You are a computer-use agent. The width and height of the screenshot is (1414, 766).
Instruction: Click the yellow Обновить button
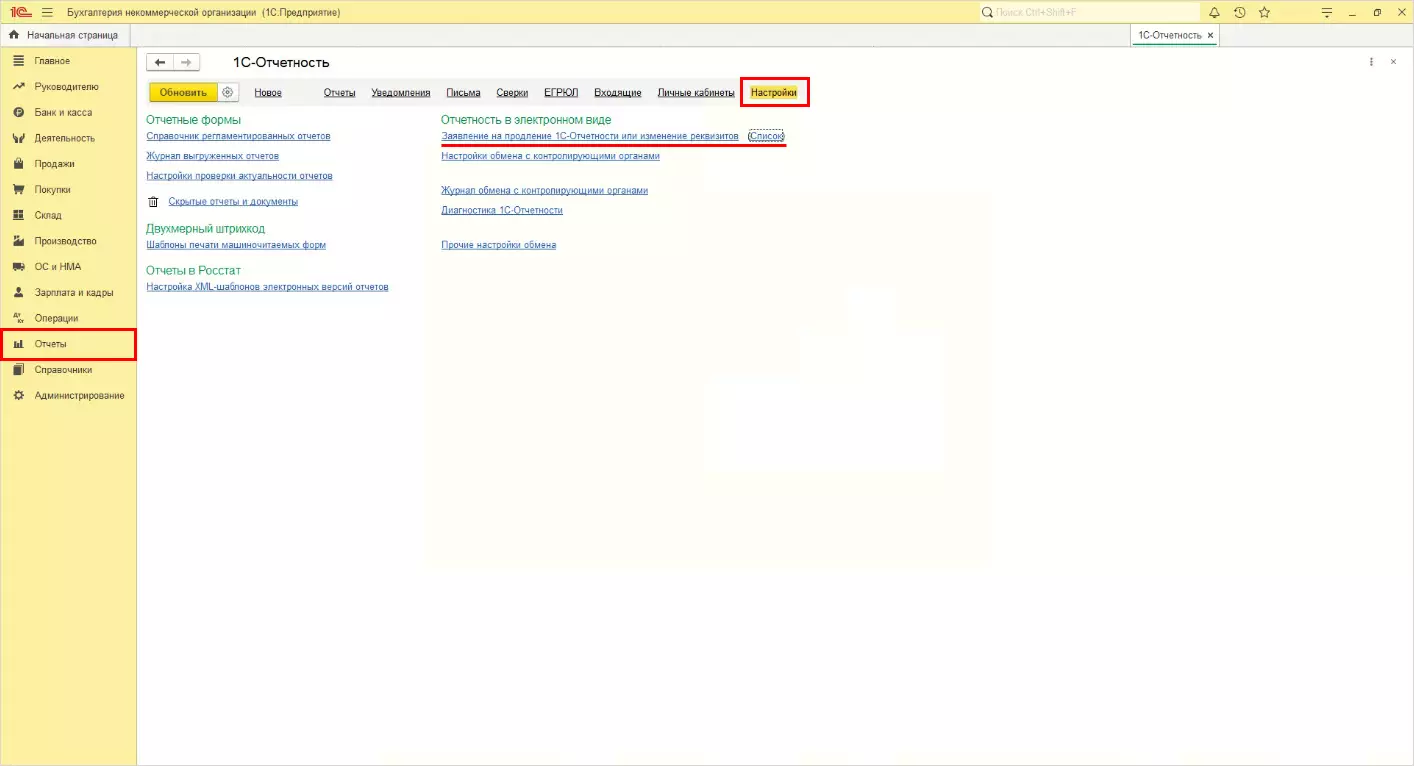coord(183,92)
